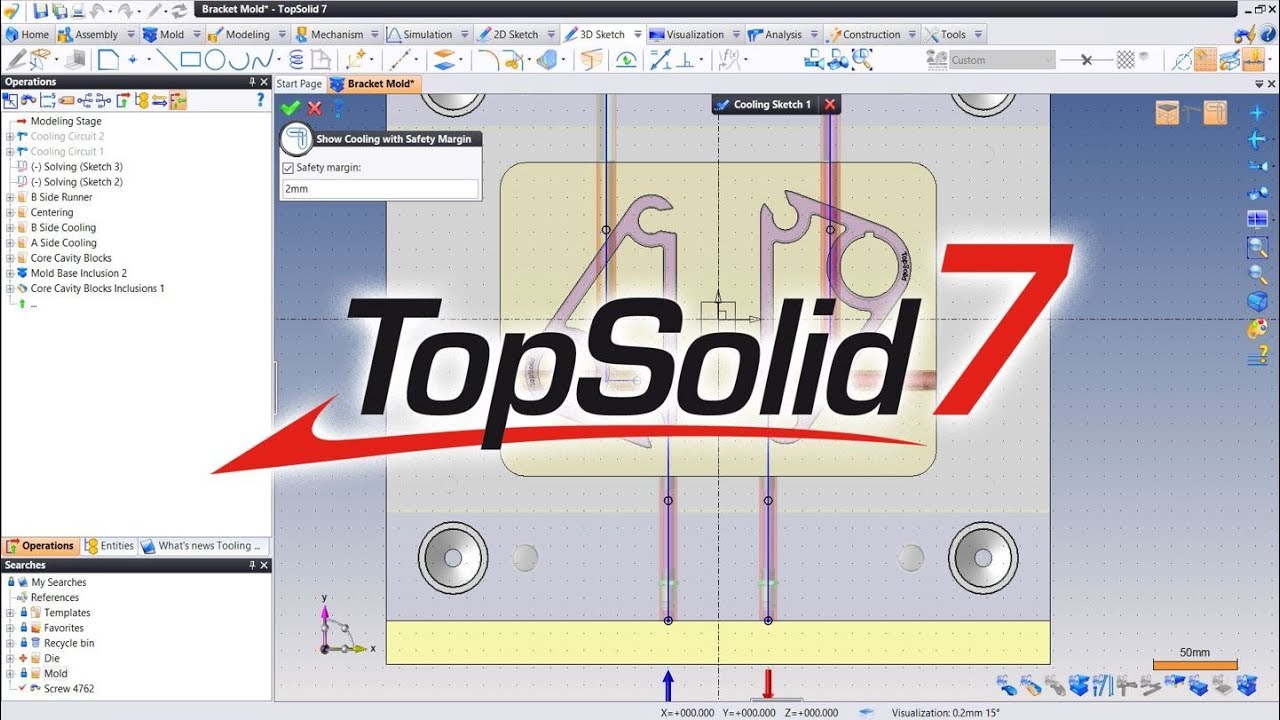Click the Dimension tool icon
Image resolution: width=1280 pixels, height=720 pixels.
(660, 59)
